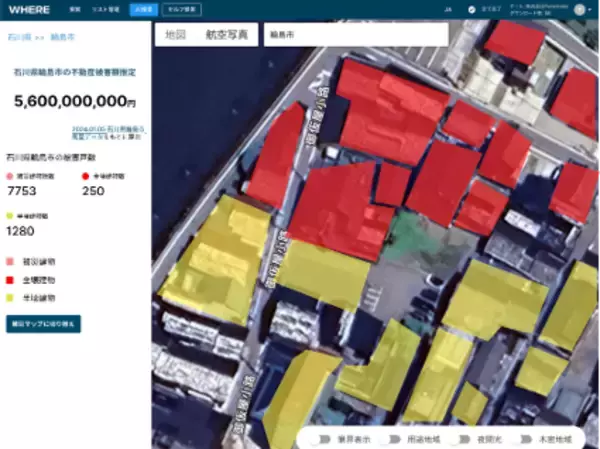Image resolution: width=600 pixels, height=449 pixels.
Task: Click the 石川県輪島市の被害戸数 heading
Action: tap(51, 157)
